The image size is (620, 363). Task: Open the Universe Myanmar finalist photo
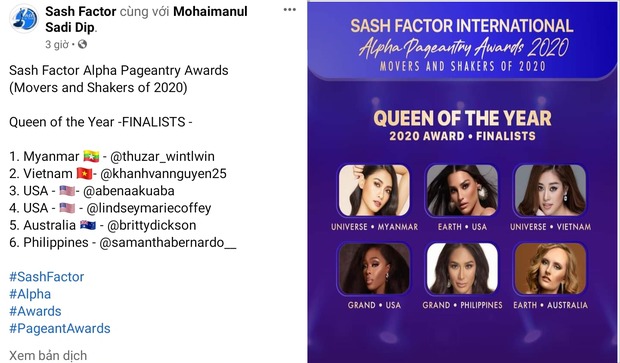pyautogui.click(x=374, y=190)
